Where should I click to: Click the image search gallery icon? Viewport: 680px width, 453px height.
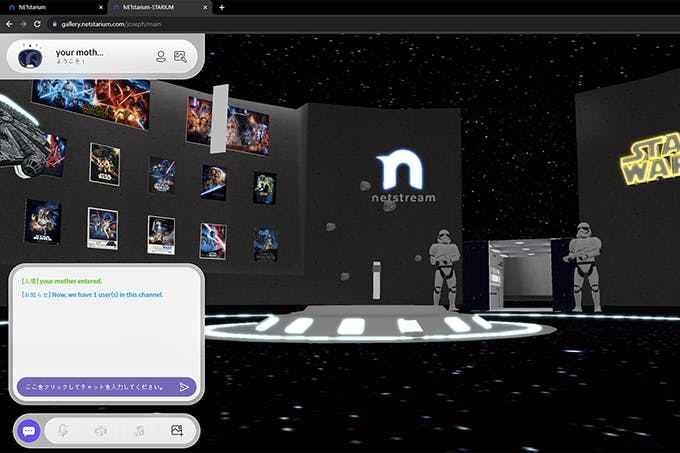180,57
